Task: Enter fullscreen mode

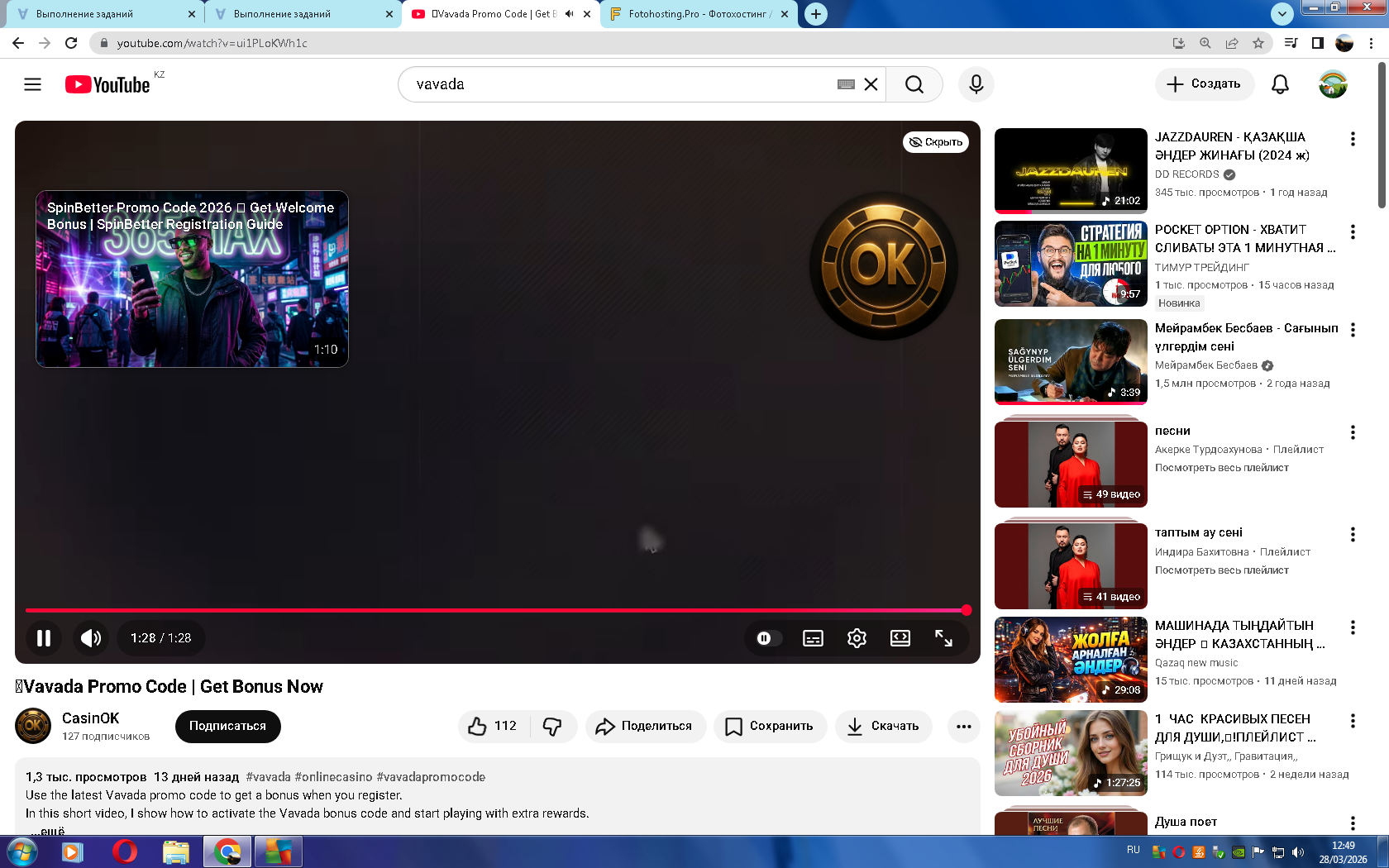Action: point(943,638)
